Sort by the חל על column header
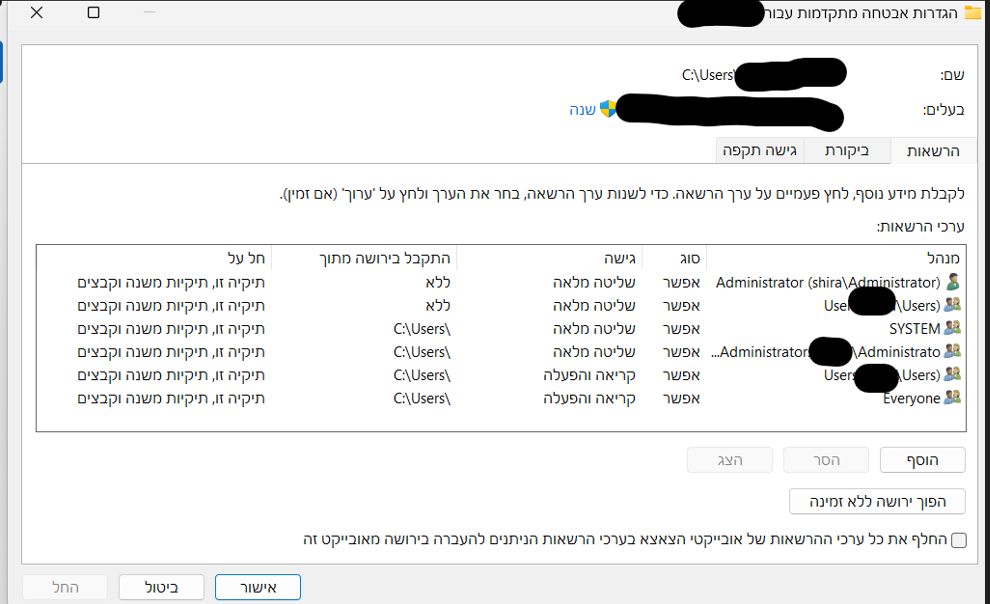990x604 pixels. coord(154,258)
